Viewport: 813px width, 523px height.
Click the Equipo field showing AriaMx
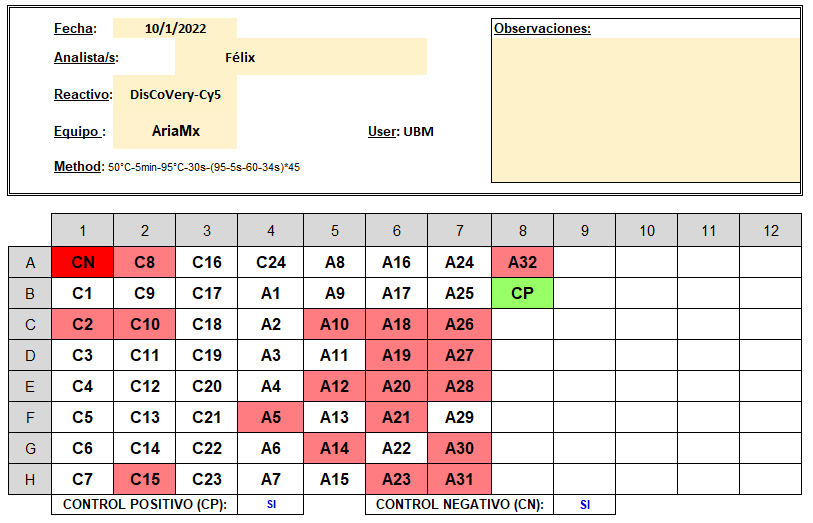tap(175, 131)
